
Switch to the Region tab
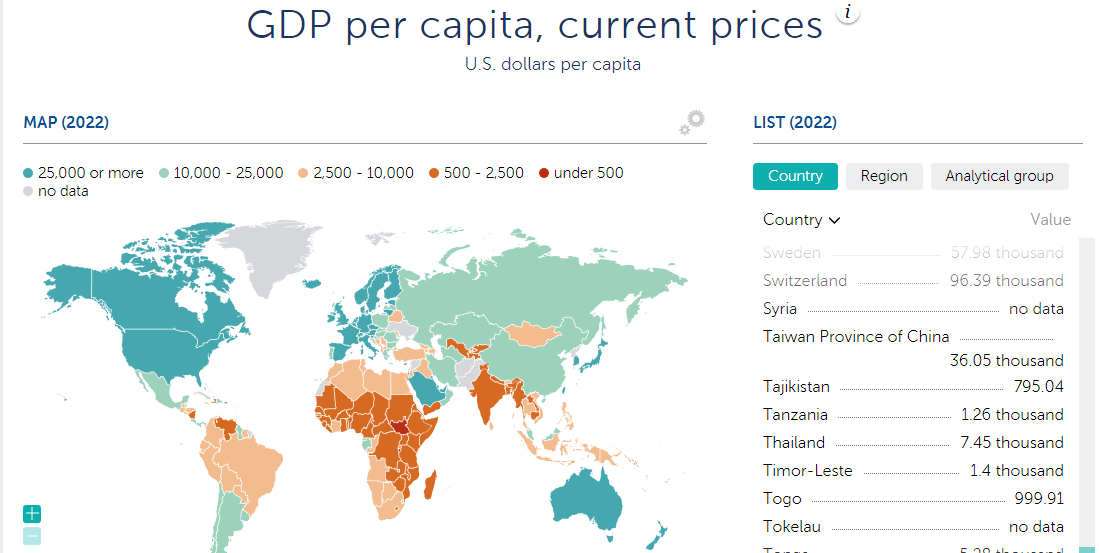pyautogui.click(x=884, y=176)
